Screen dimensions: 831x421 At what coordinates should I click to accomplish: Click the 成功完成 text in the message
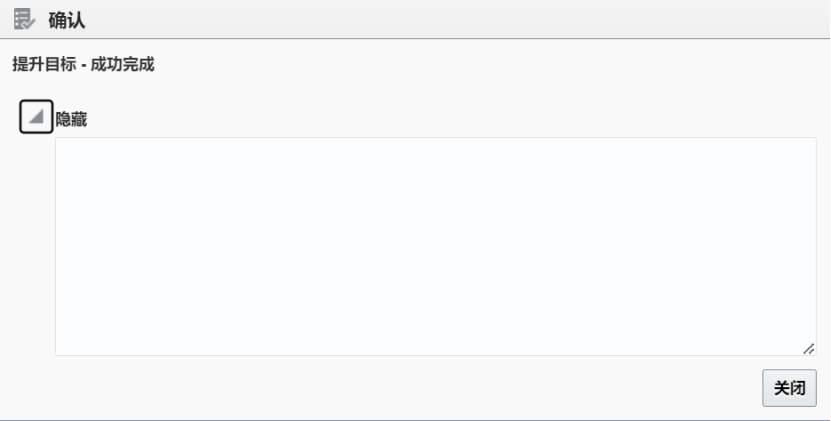(122, 65)
